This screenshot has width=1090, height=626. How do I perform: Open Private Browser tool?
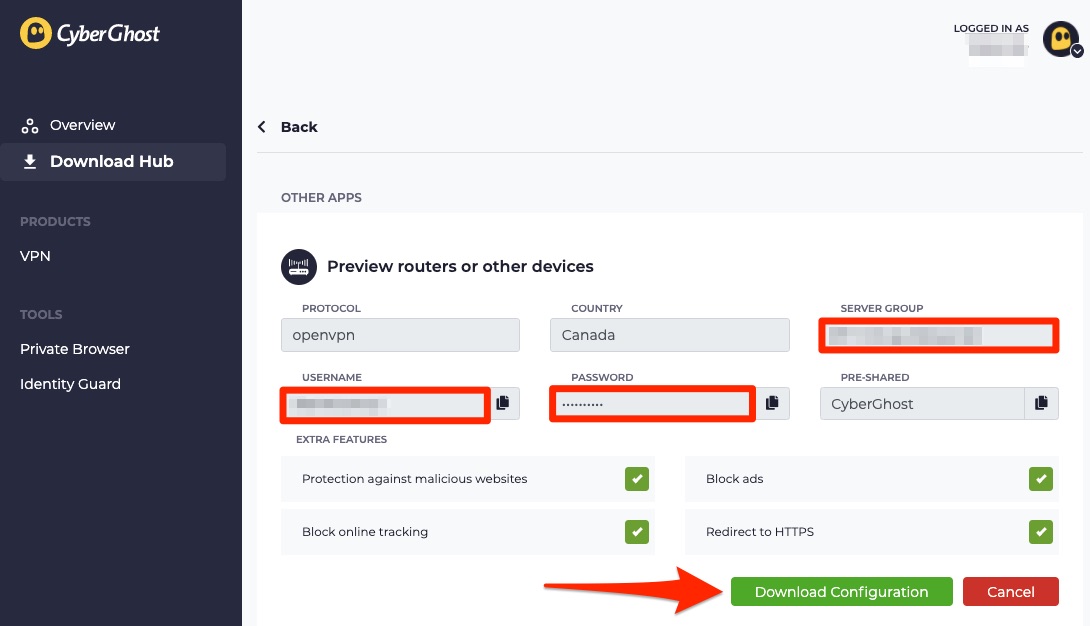(x=74, y=349)
